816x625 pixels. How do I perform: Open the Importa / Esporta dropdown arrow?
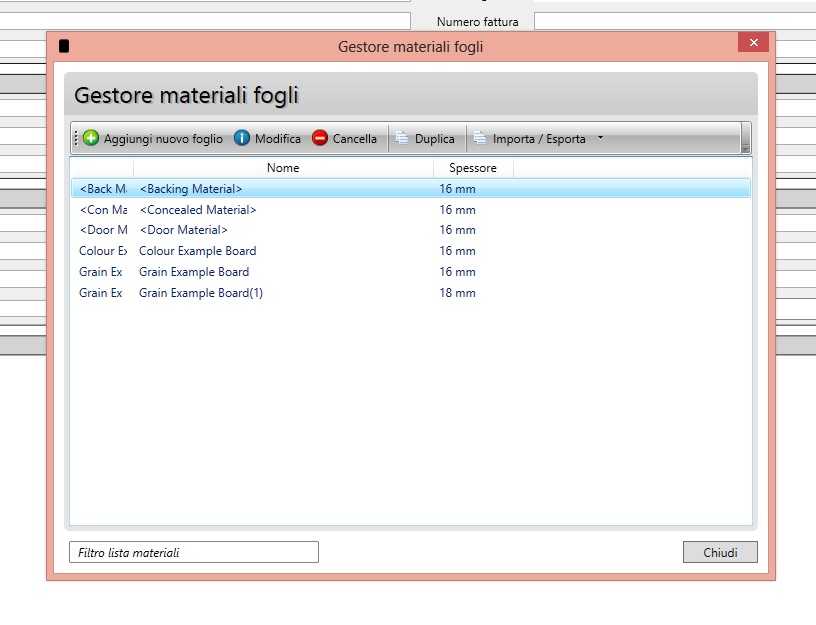pos(600,138)
